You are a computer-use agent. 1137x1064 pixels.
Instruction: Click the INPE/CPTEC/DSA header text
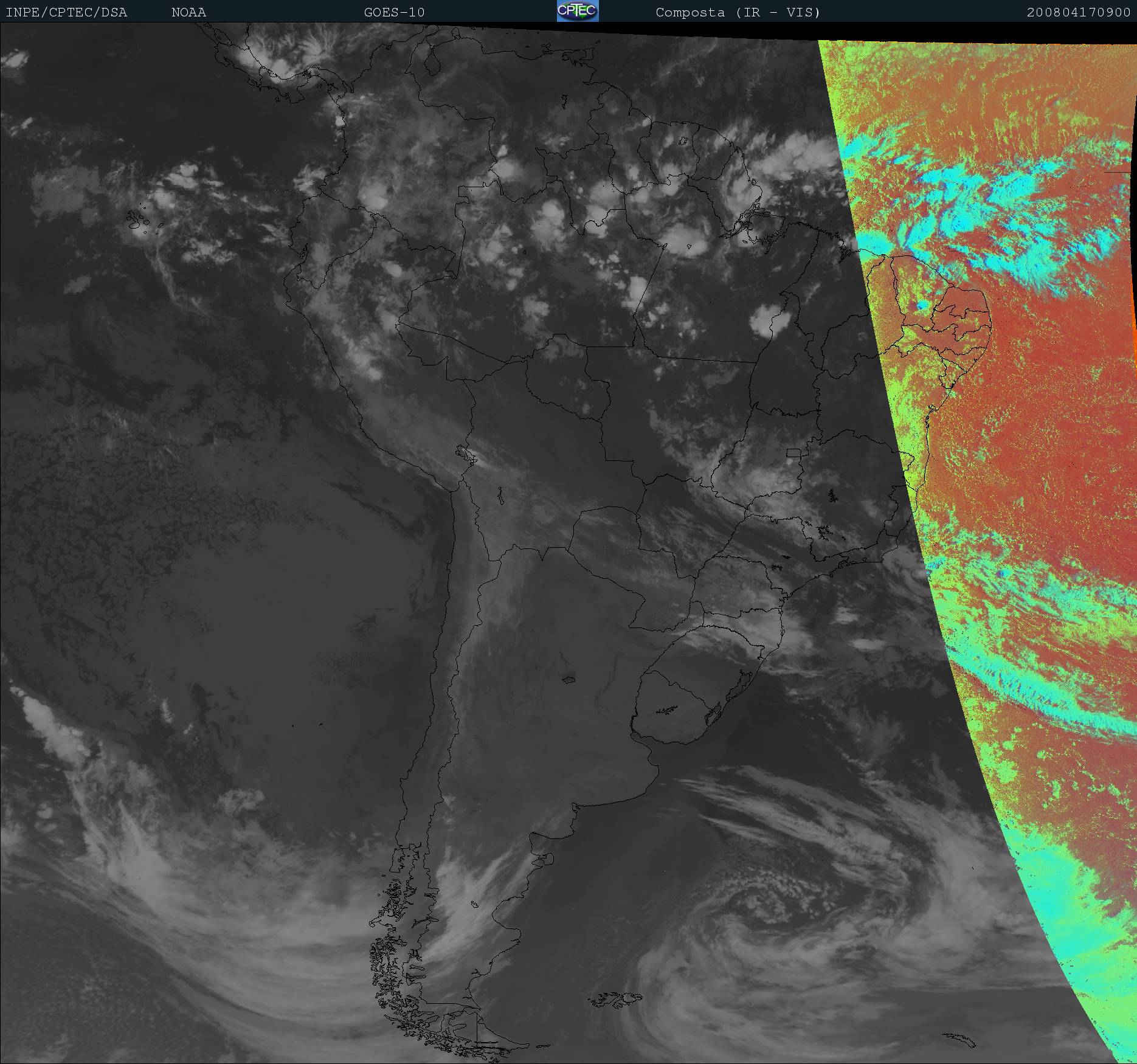tap(66, 13)
